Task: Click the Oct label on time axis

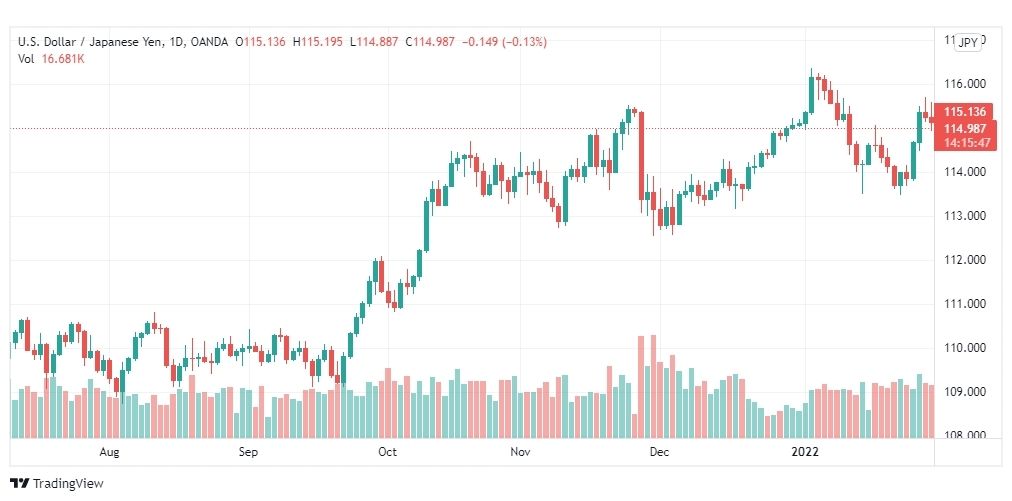Action: (387, 452)
